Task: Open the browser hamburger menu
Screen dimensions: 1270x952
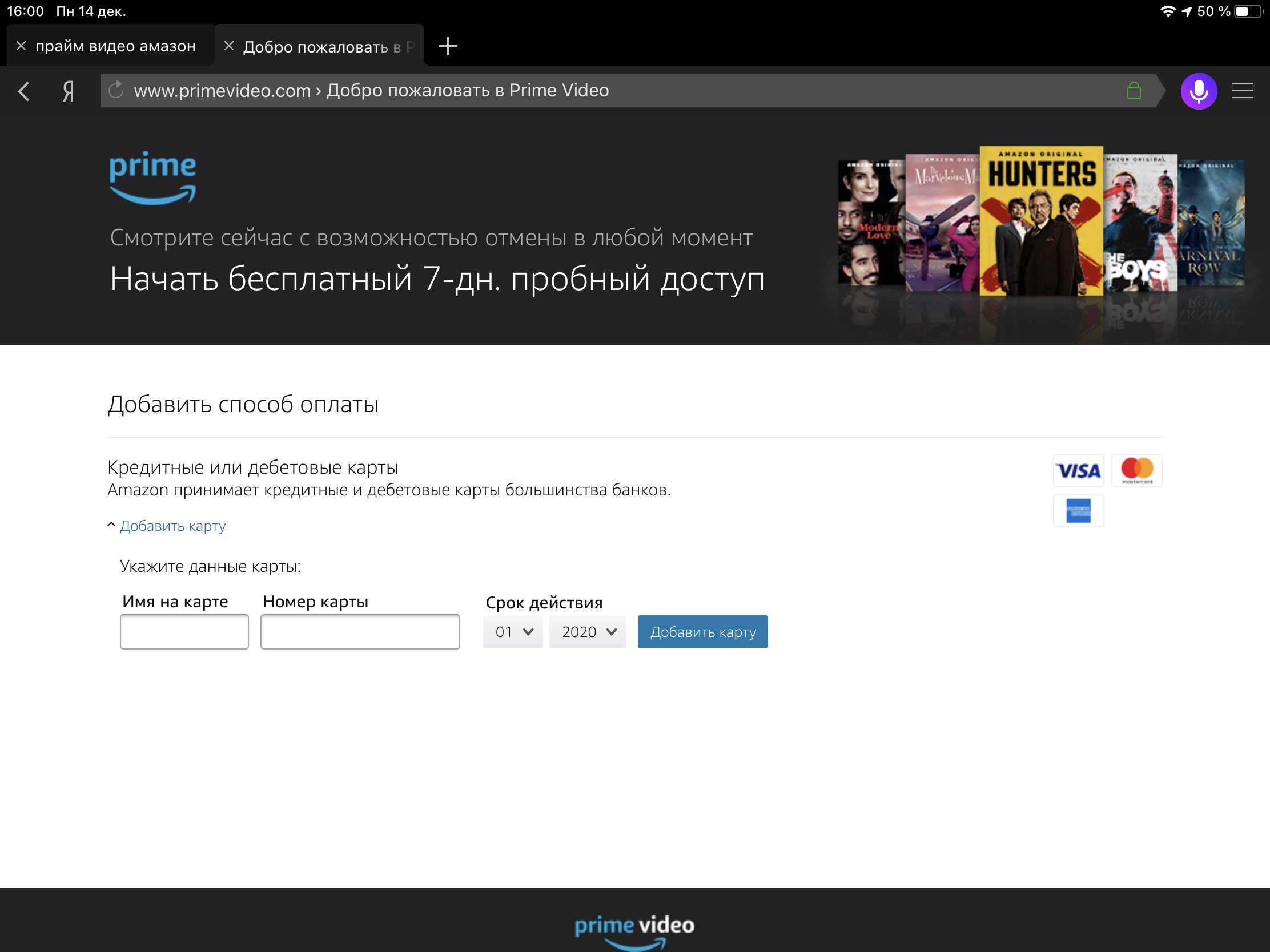Action: pyautogui.click(x=1242, y=91)
